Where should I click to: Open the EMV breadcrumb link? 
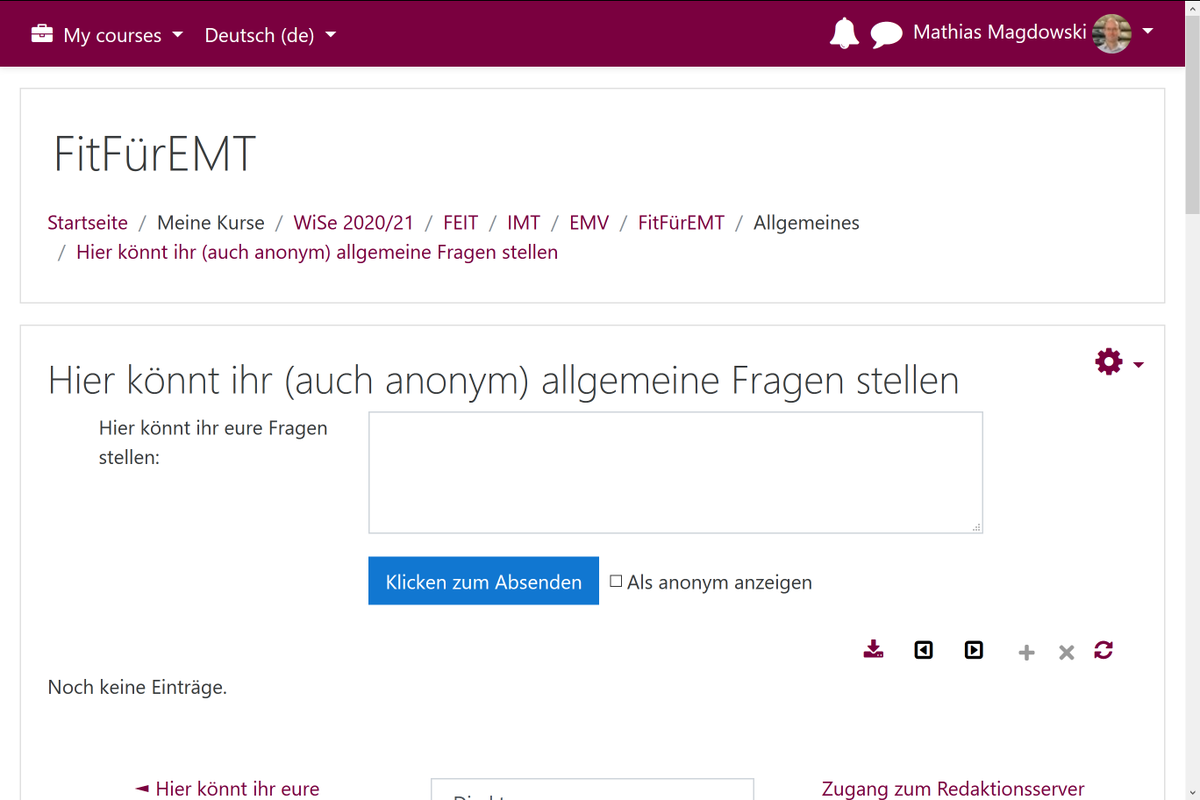pyautogui.click(x=589, y=223)
